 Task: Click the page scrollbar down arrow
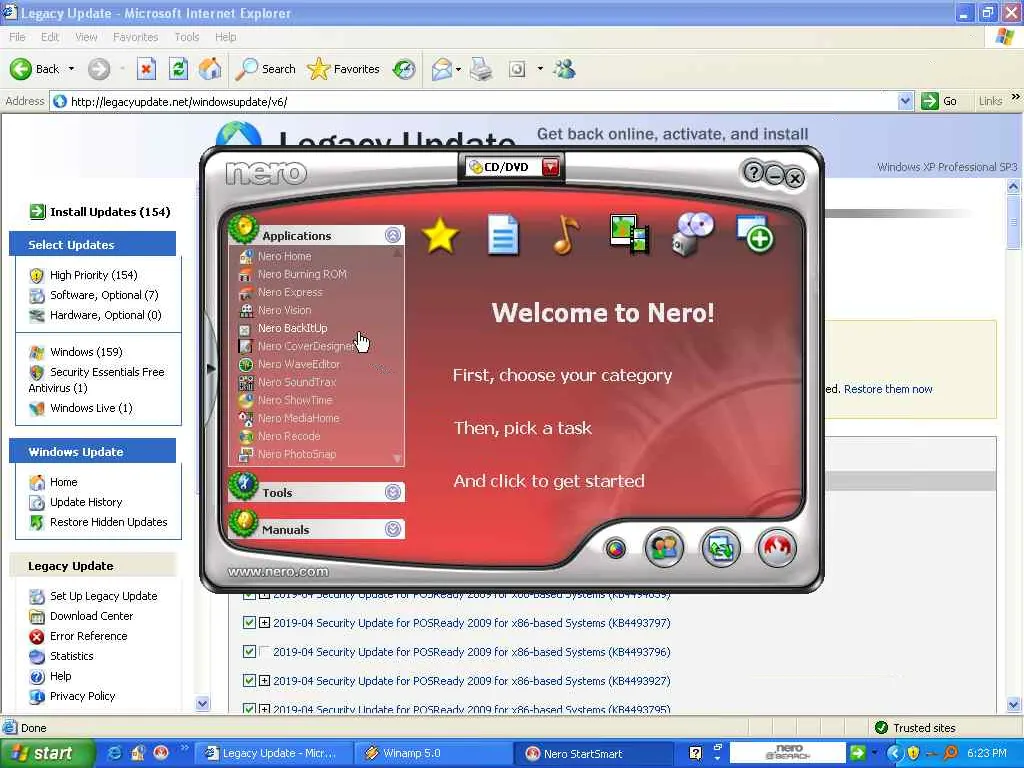point(1014,705)
